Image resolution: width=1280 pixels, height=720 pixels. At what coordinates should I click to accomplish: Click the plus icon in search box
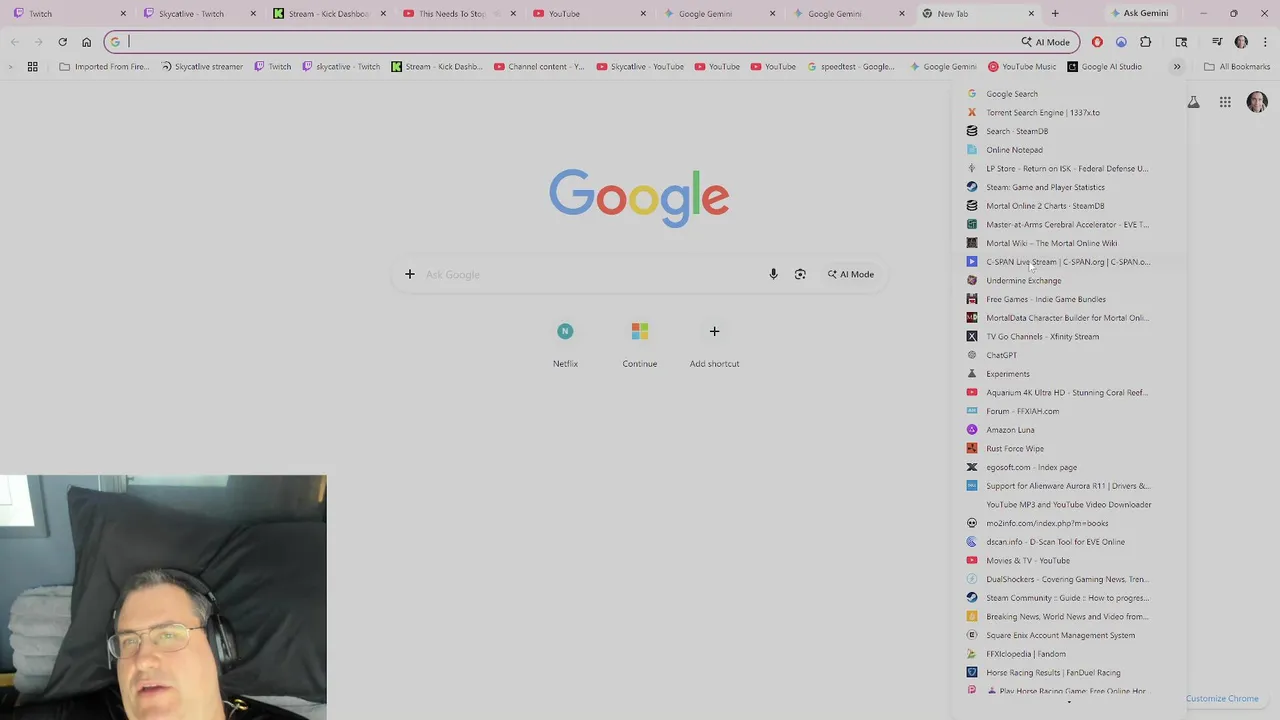click(409, 274)
